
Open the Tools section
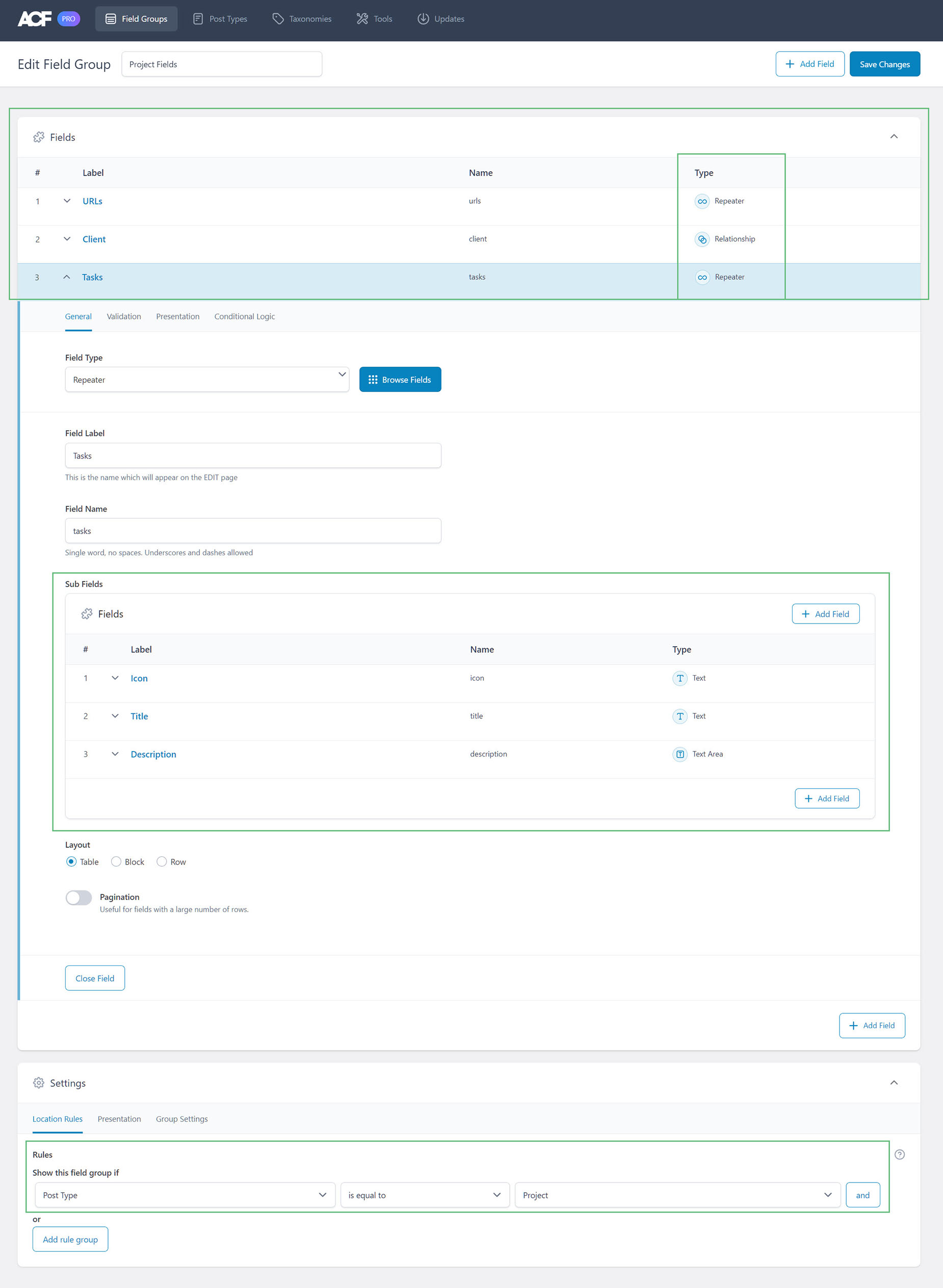pyautogui.click(x=375, y=18)
